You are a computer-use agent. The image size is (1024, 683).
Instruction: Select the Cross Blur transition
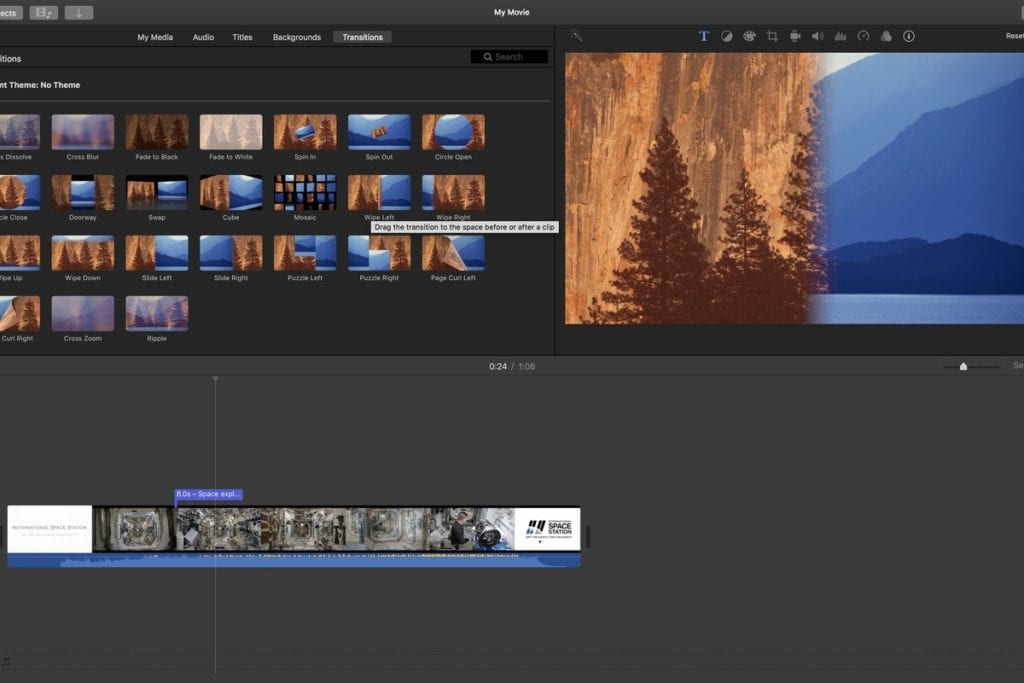coord(83,132)
